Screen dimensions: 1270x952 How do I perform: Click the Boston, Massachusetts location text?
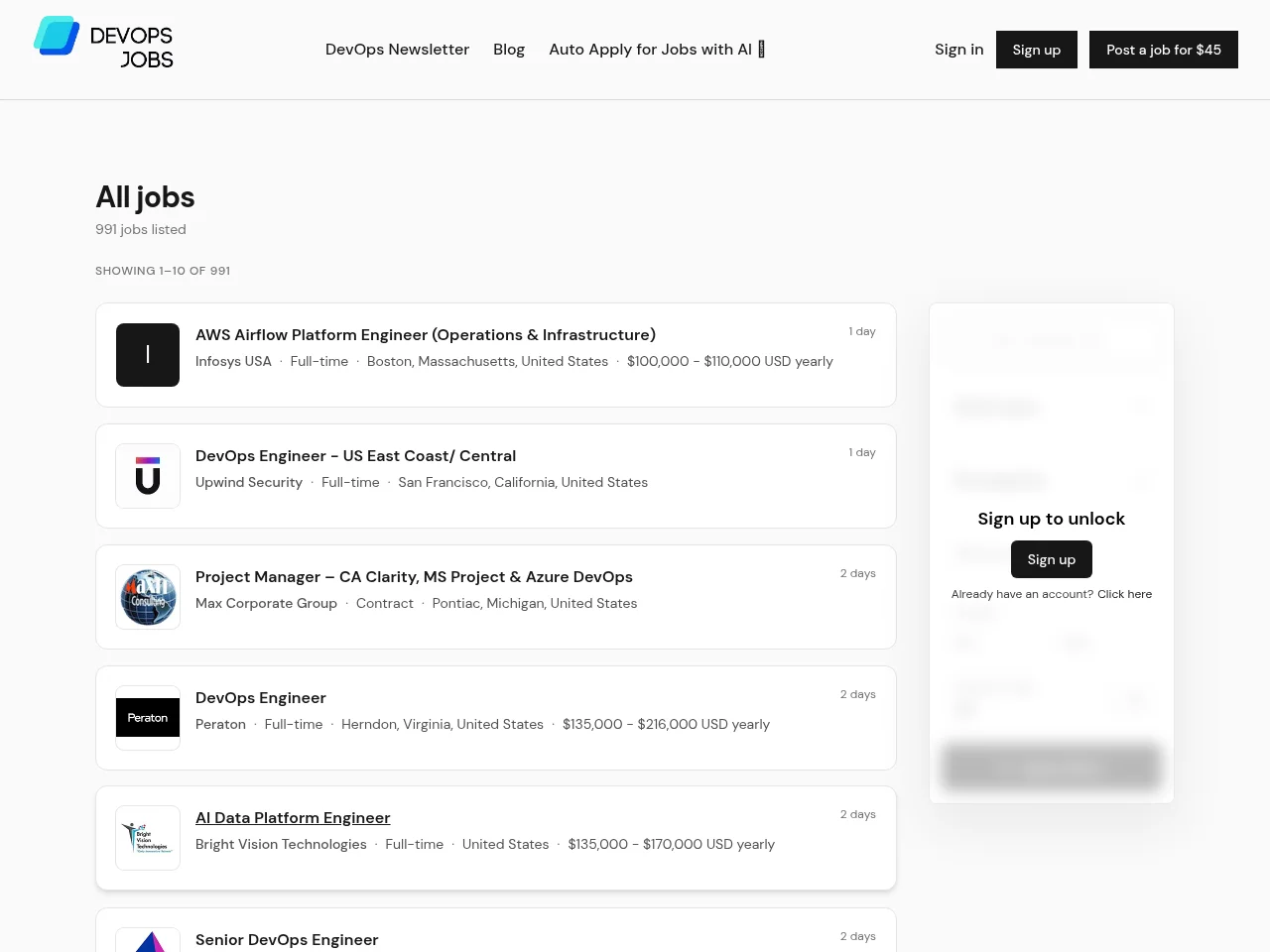click(487, 362)
